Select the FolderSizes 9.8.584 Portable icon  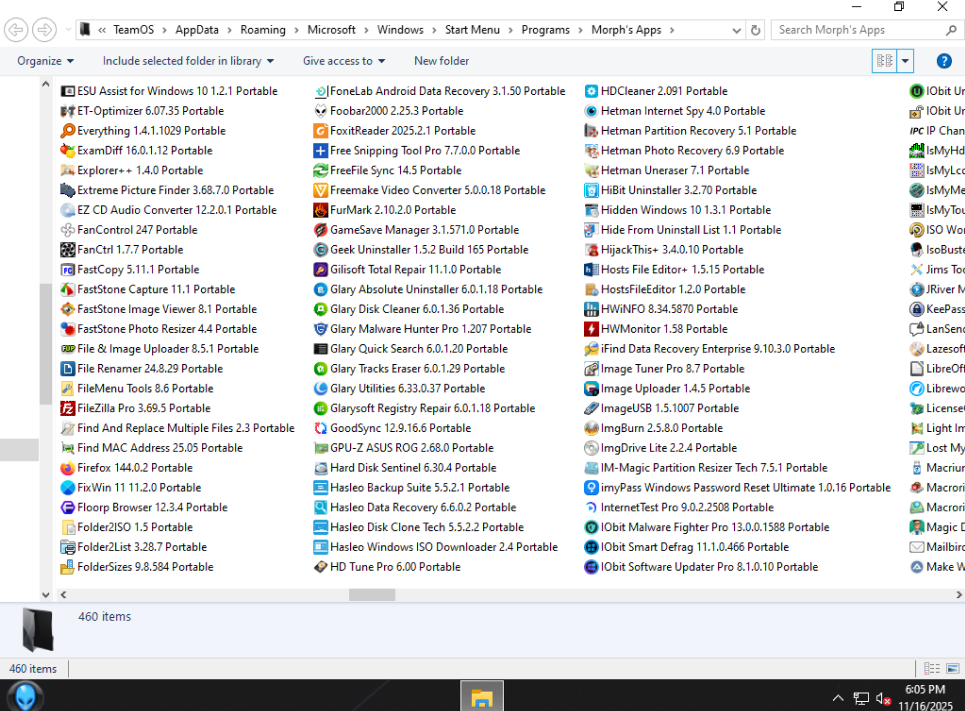coord(68,567)
